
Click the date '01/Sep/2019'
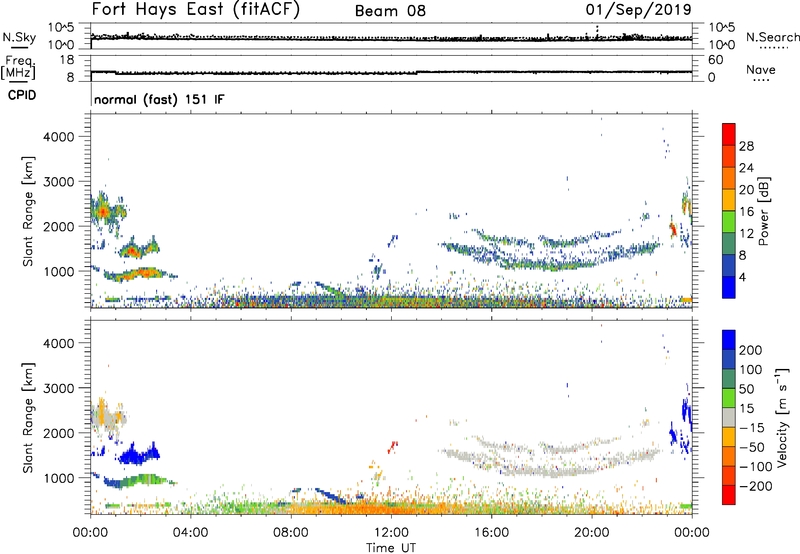tap(638, 9)
